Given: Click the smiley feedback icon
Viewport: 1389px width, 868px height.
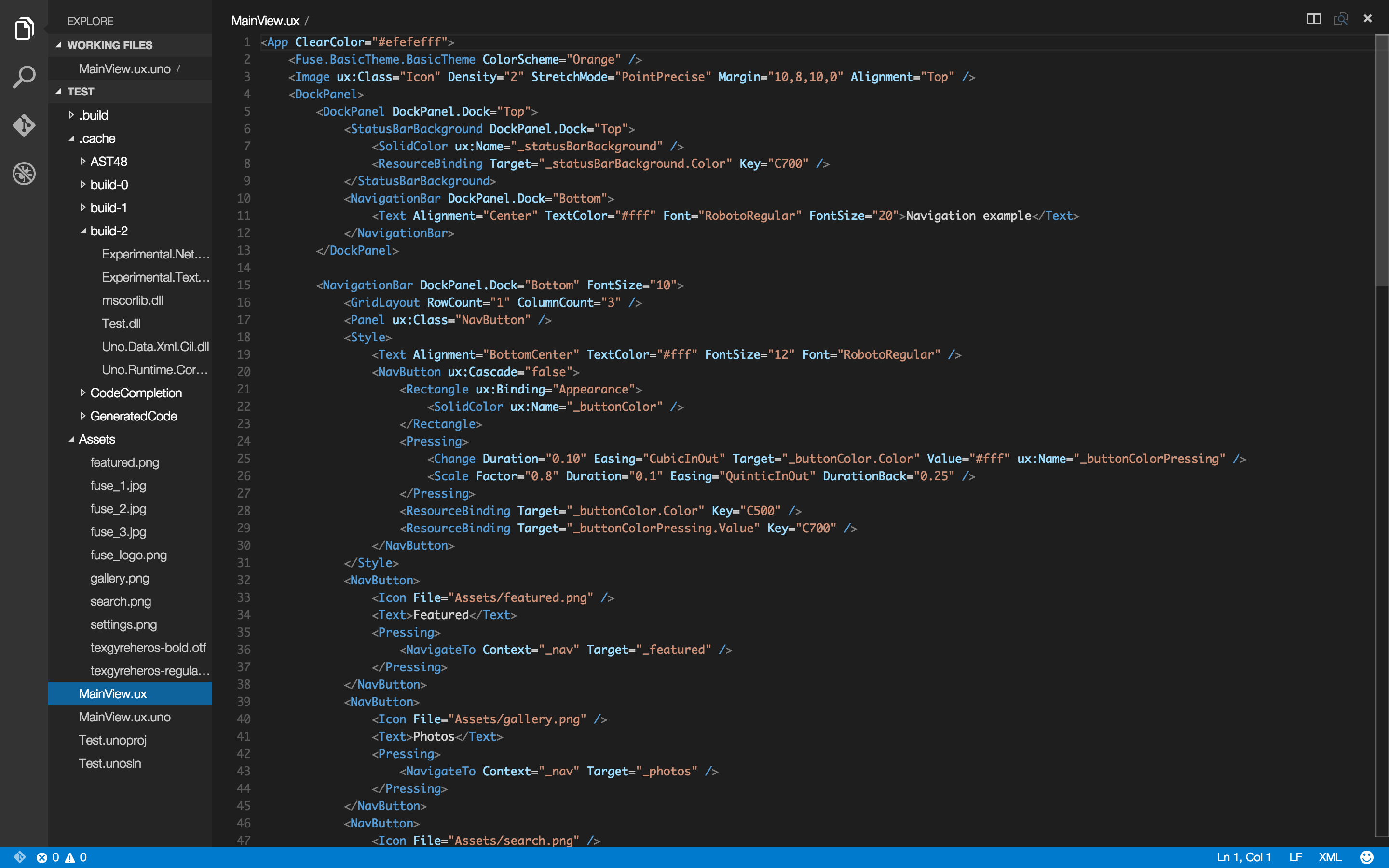Looking at the screenshot, I should [x=1367, y=857].
